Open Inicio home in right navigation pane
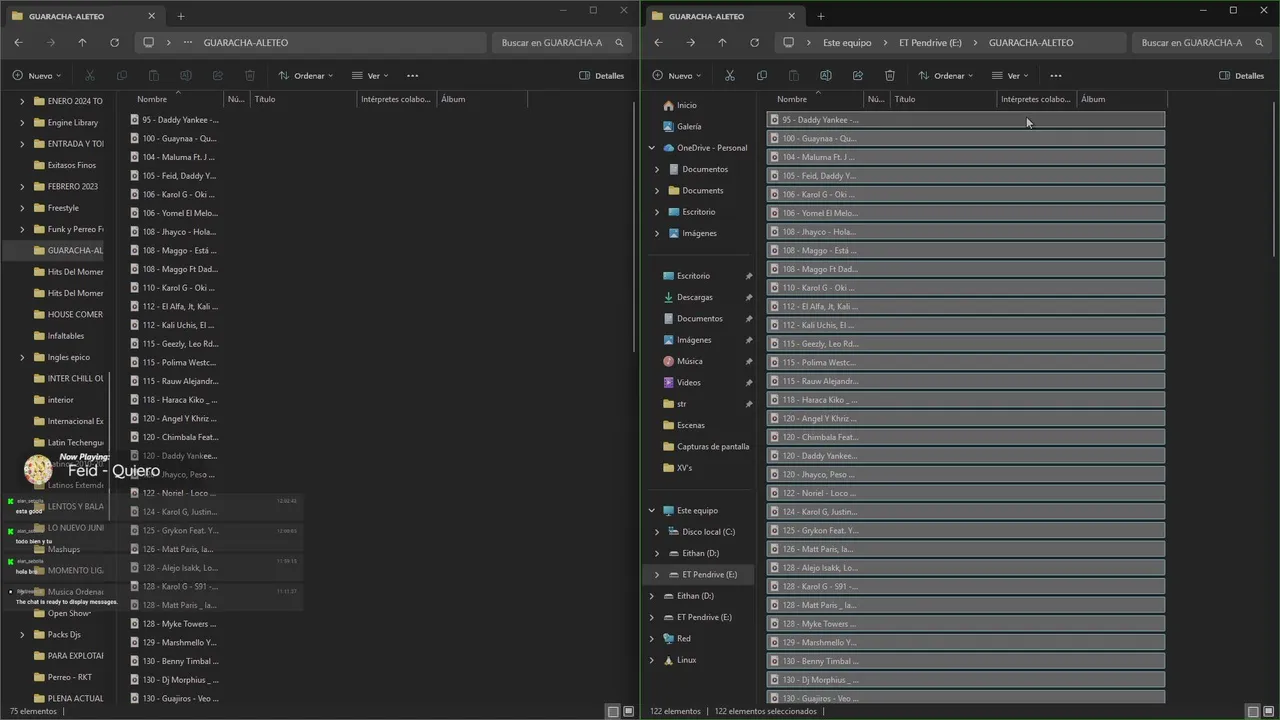This screenshot has height=720, width=1280. pos(686,105)
